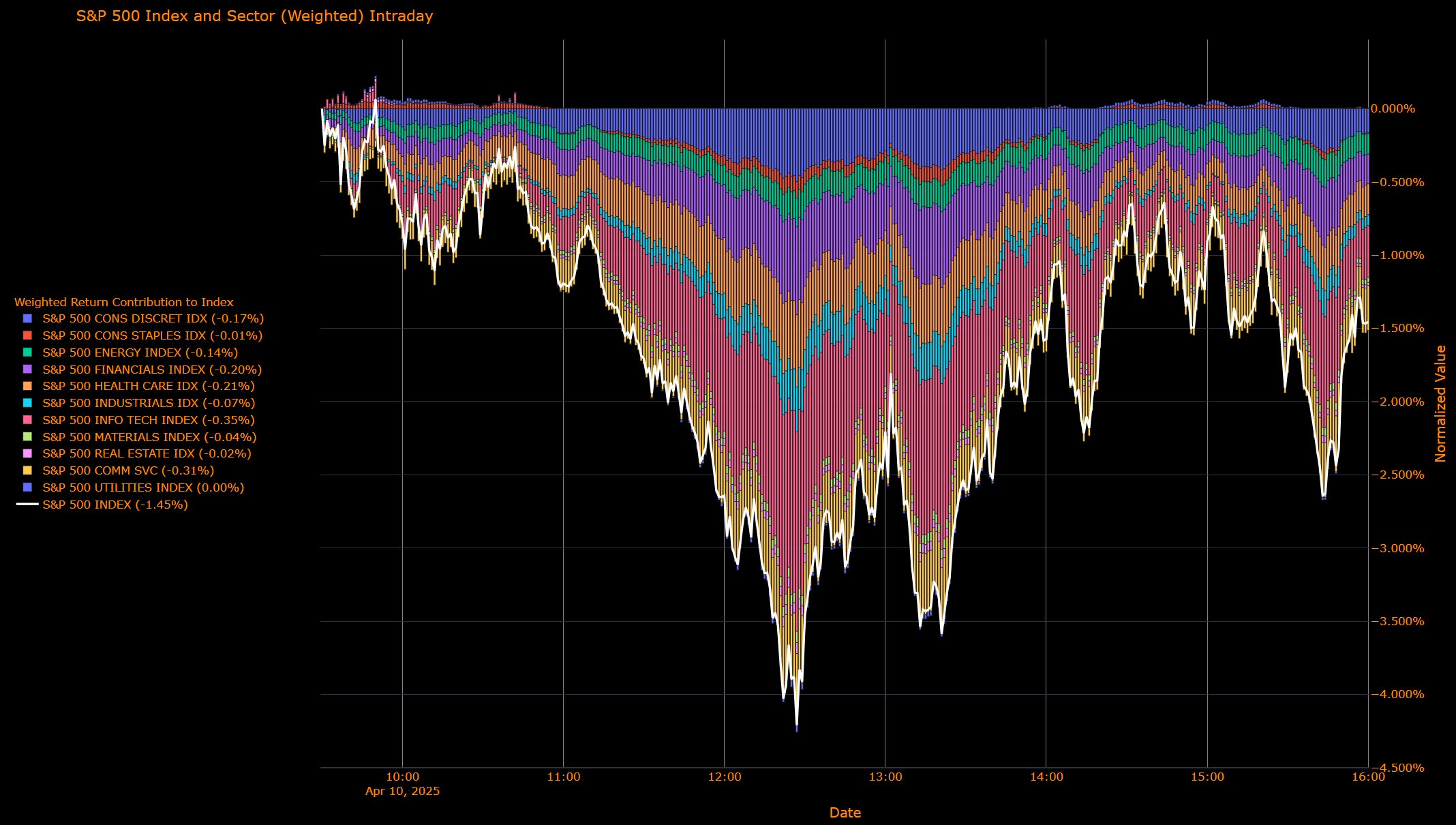This screenshot has height=825, width=1456.
Task: Click the Apr 10, 2025 date label
Action: (403, 792)
